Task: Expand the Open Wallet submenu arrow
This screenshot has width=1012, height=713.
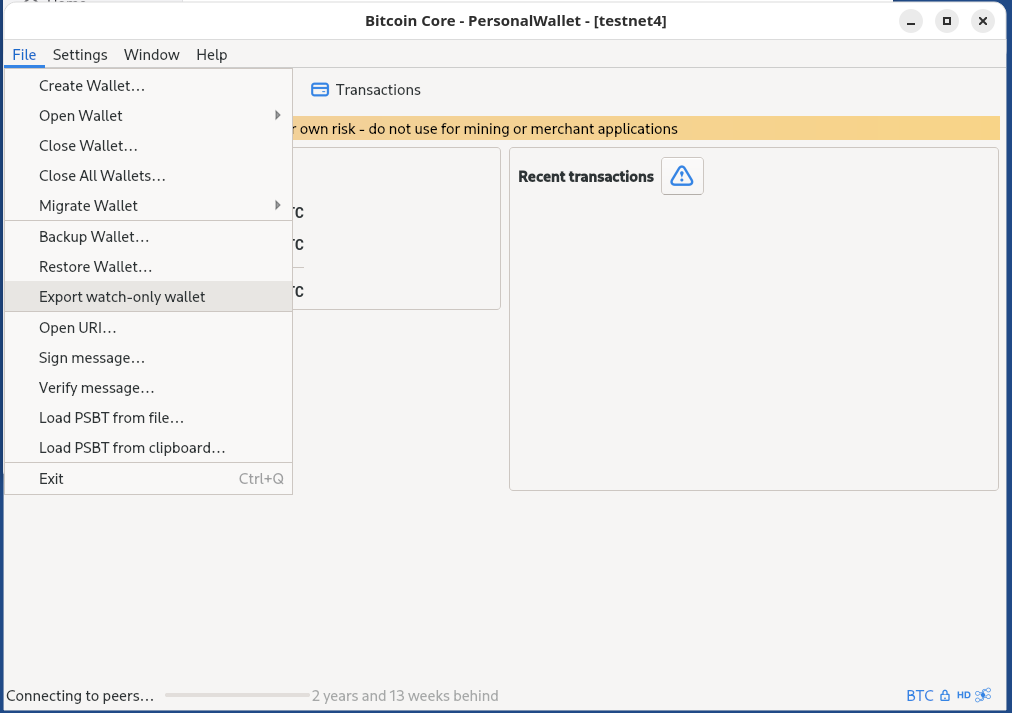Action: (x=278, y=115)
